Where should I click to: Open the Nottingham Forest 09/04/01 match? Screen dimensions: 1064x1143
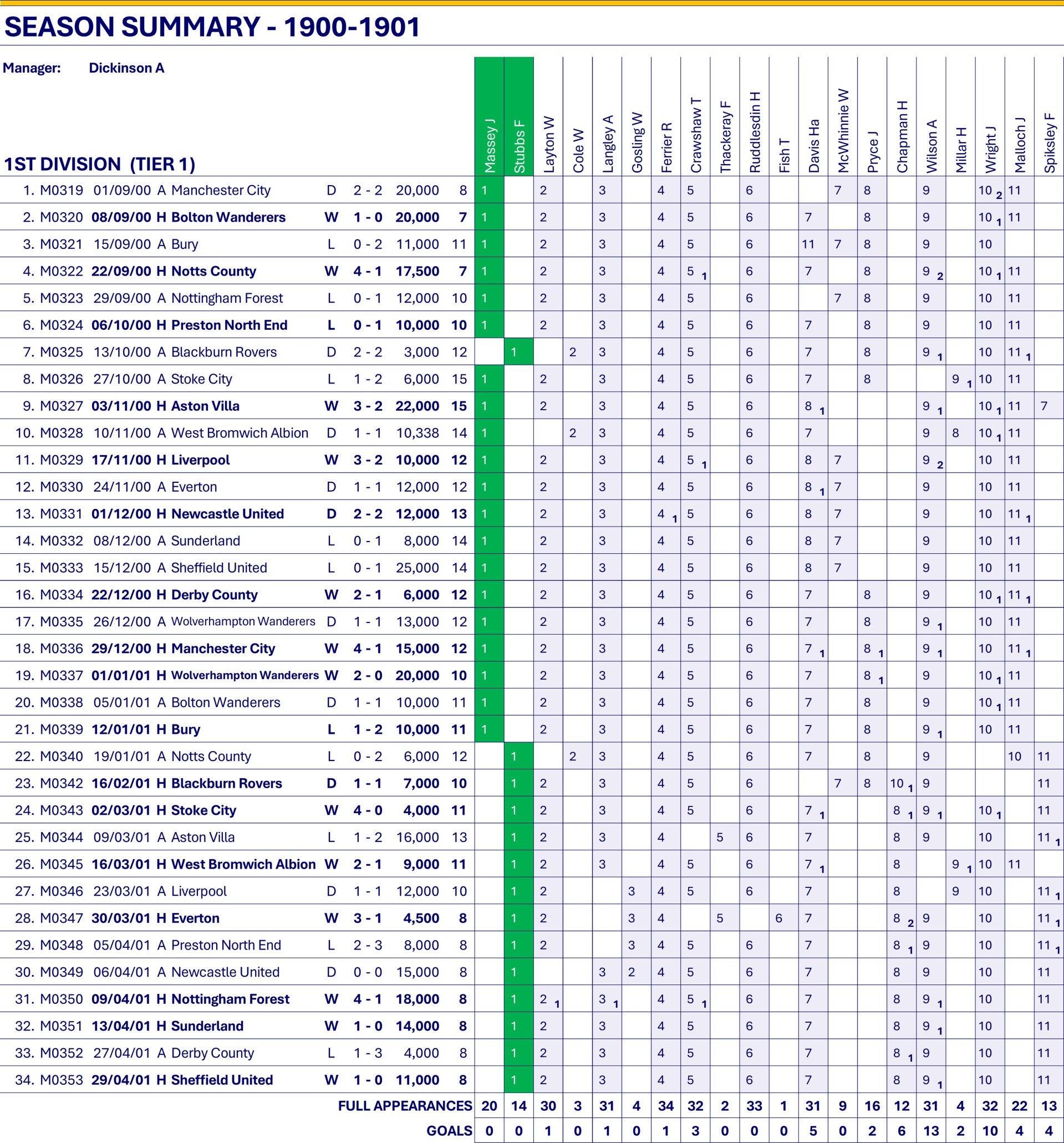pos(237,999)
